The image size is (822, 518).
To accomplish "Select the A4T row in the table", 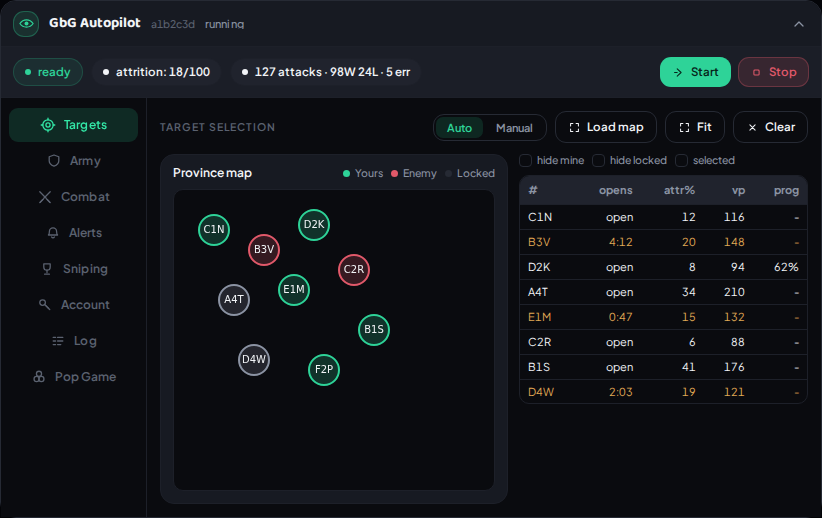I will pyautogui.click(x=663, y=292).
